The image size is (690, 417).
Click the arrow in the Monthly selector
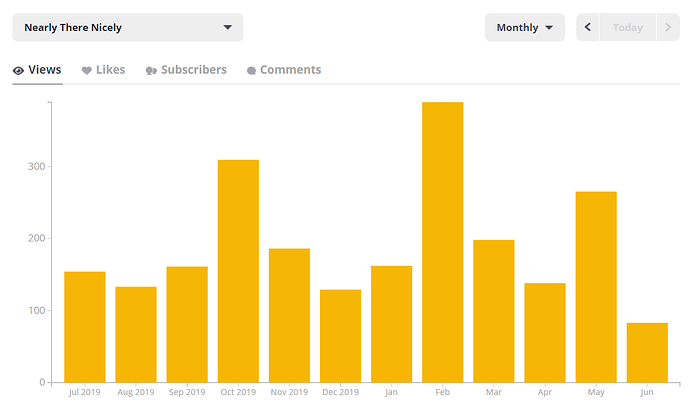pos(549,28)
